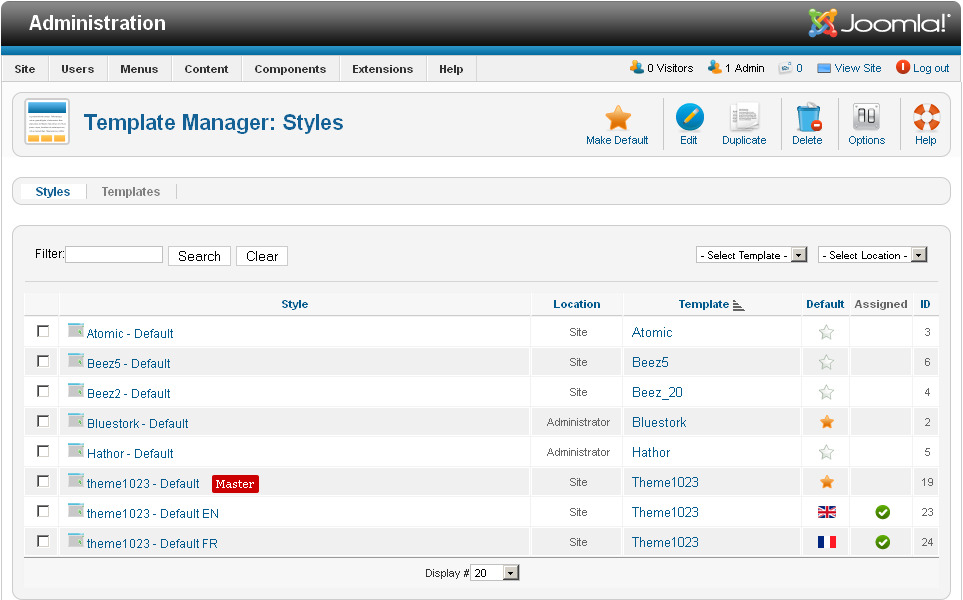Open the Help lifebuoy toolbar icon
This screenshot has width=963, height=600.
point(926,117)
